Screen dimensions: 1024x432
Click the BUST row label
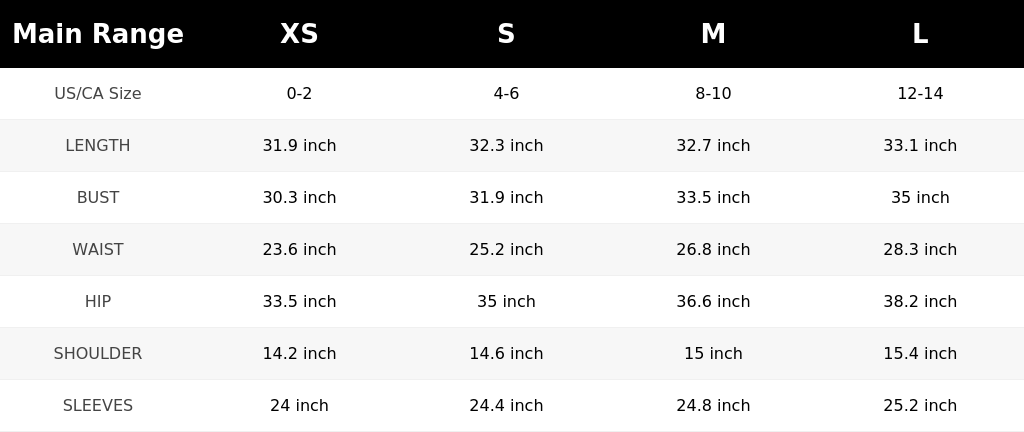pyautogui.click(x=98, y=198)
